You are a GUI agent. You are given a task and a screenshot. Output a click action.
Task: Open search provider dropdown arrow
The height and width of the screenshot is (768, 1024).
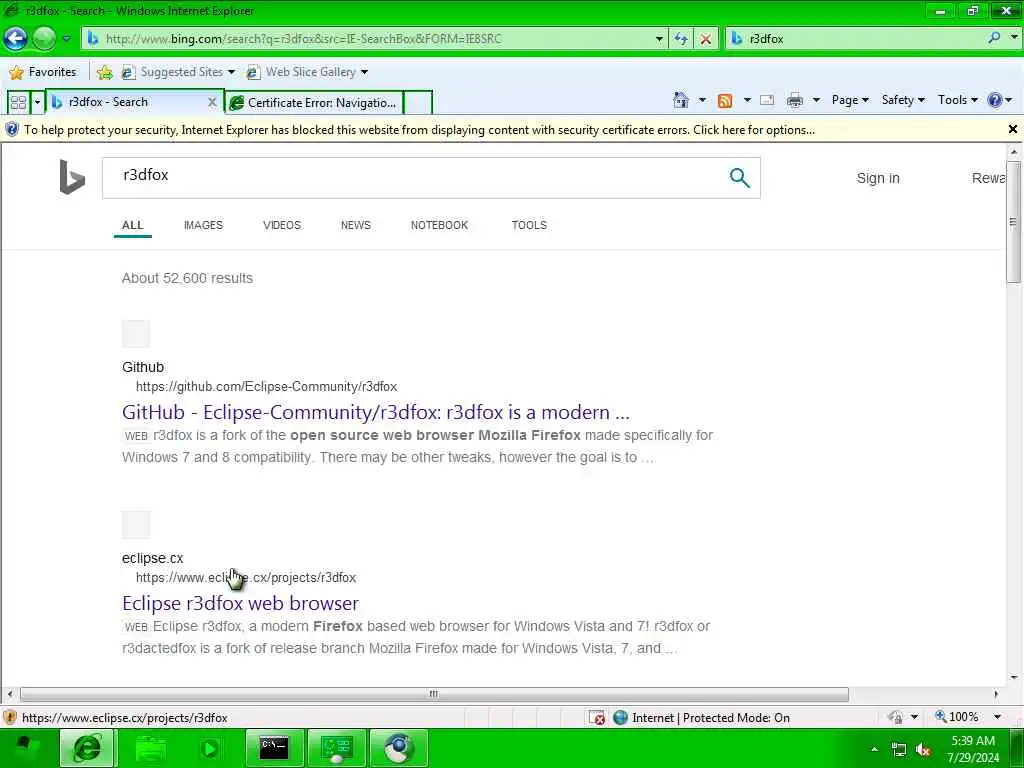pyautogui.click(x=1014, y=38)
